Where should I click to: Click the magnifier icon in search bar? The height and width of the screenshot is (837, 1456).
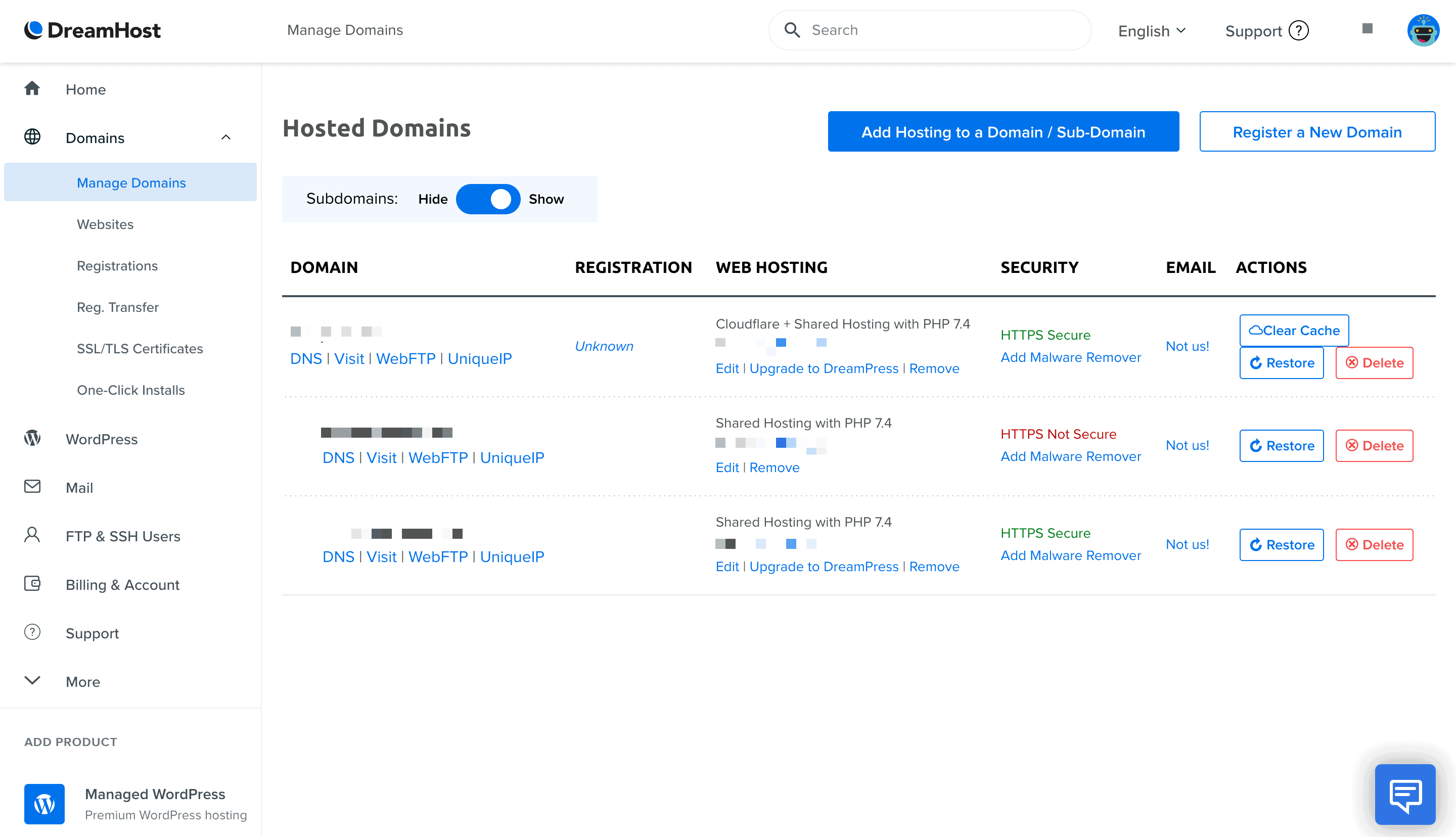(x=792, y=30)
